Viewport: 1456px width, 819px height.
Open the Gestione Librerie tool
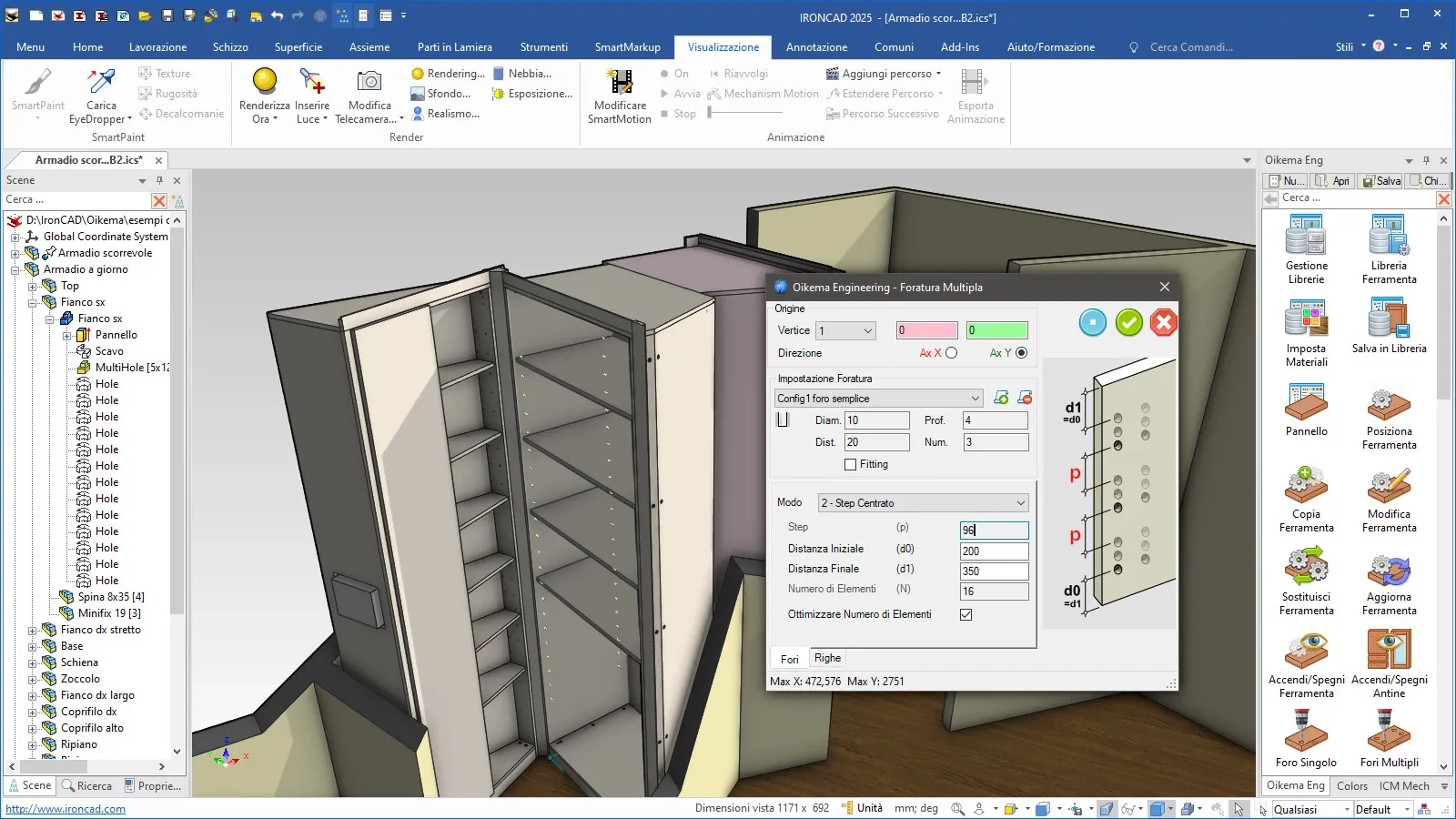coord(1306,237)
